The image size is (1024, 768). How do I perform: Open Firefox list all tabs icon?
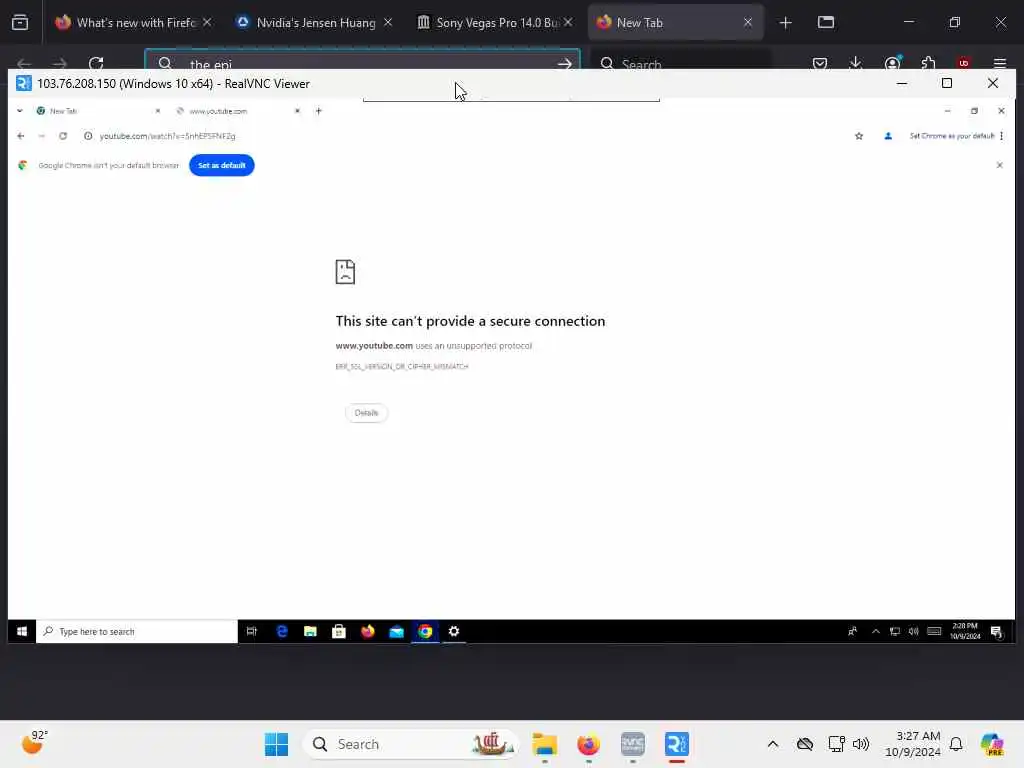[20, 23]
